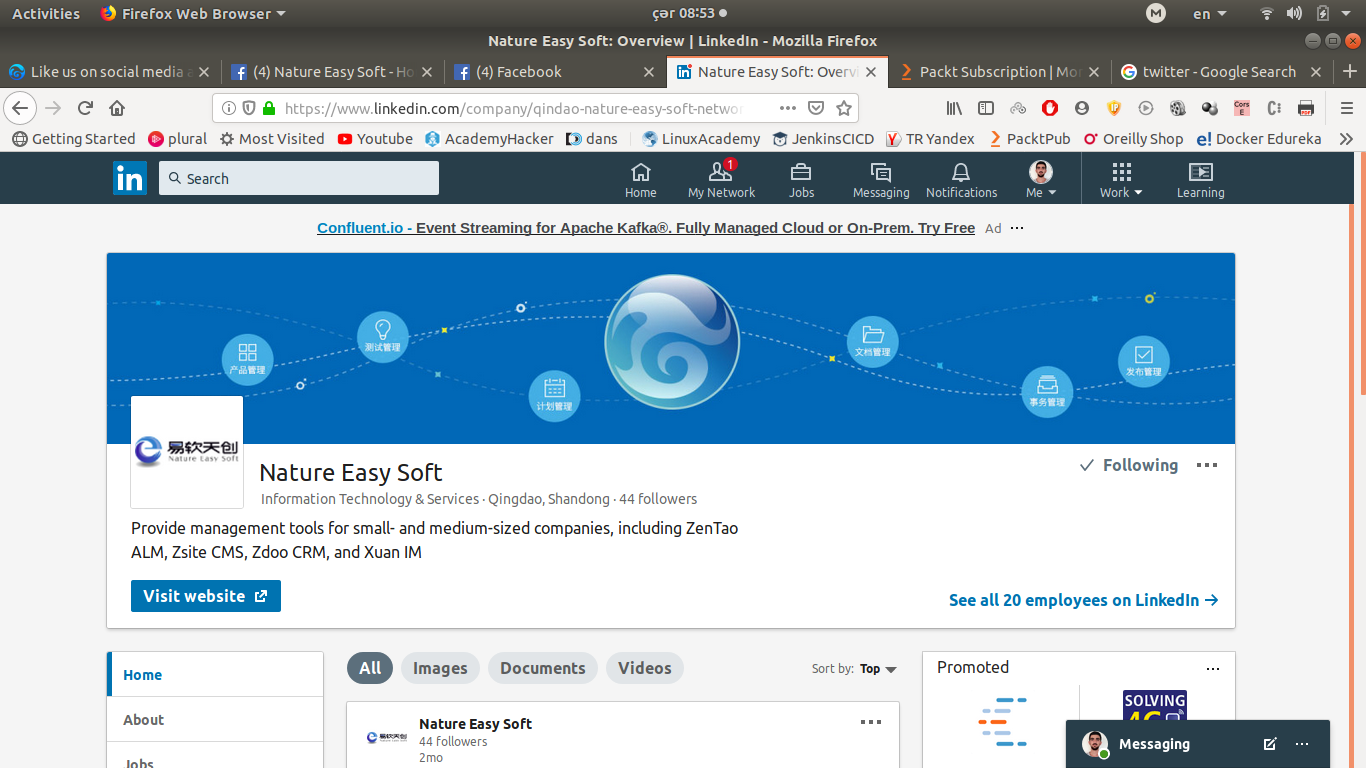Screen dimensions: 1366x768
Task: Filter feed by Videos
Action: (645, 668)
